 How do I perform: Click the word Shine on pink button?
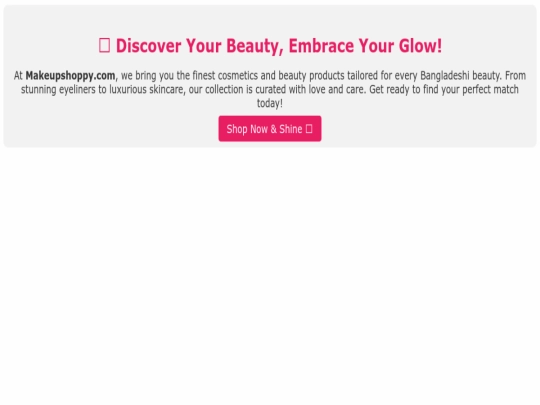(290, 129)
